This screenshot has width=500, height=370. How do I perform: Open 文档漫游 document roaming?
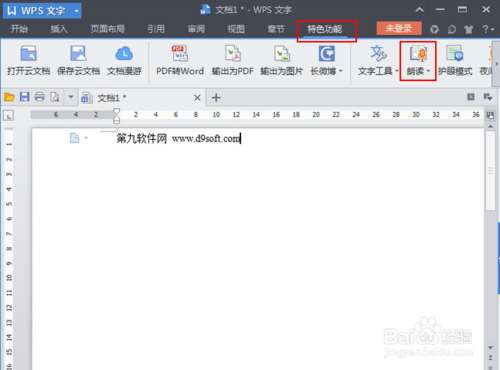click(x=124, y=54)
